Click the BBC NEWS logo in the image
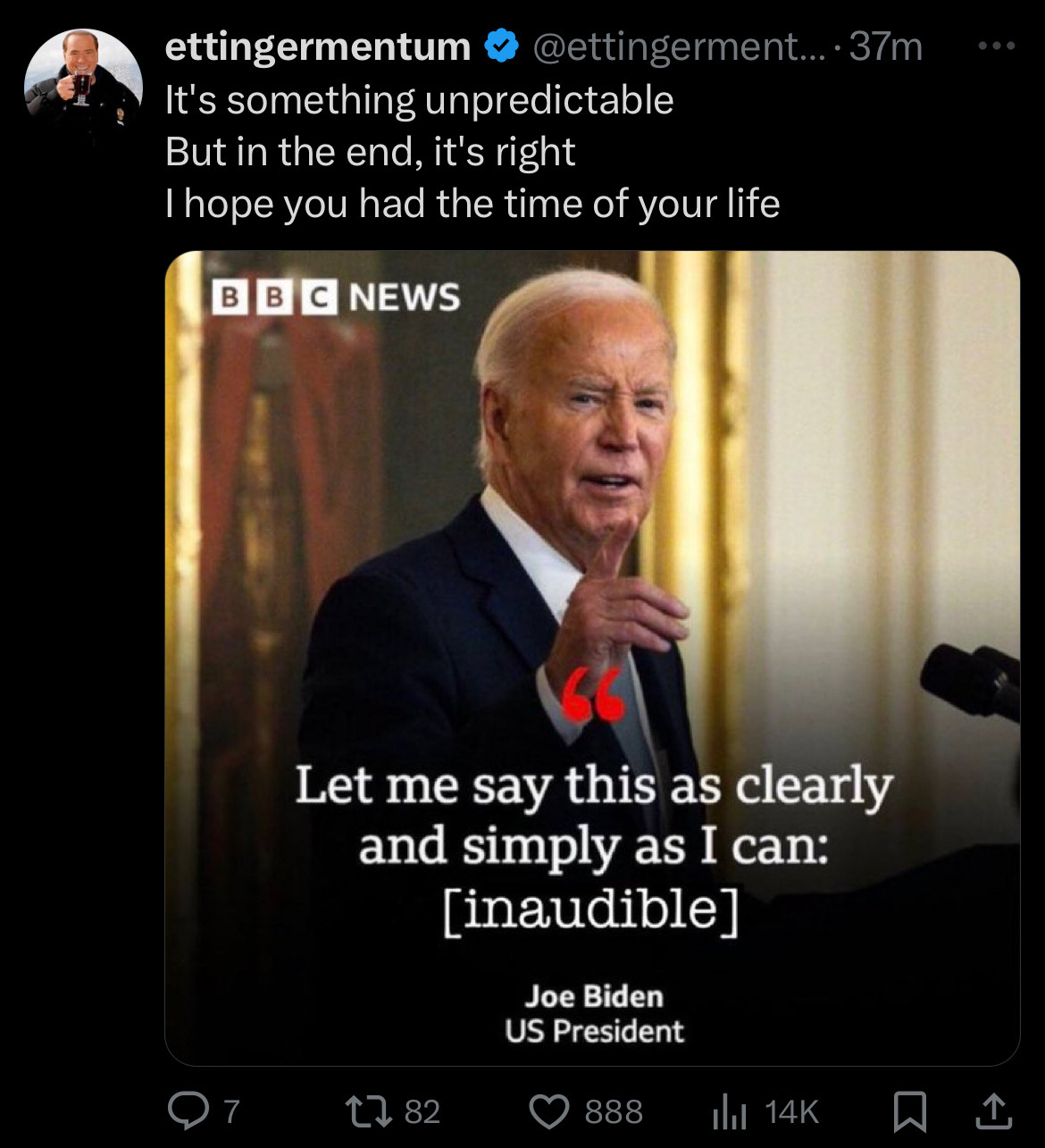Image resolution: width=1045 pixels, height=1148 pixels. click(x=336, y=297)
